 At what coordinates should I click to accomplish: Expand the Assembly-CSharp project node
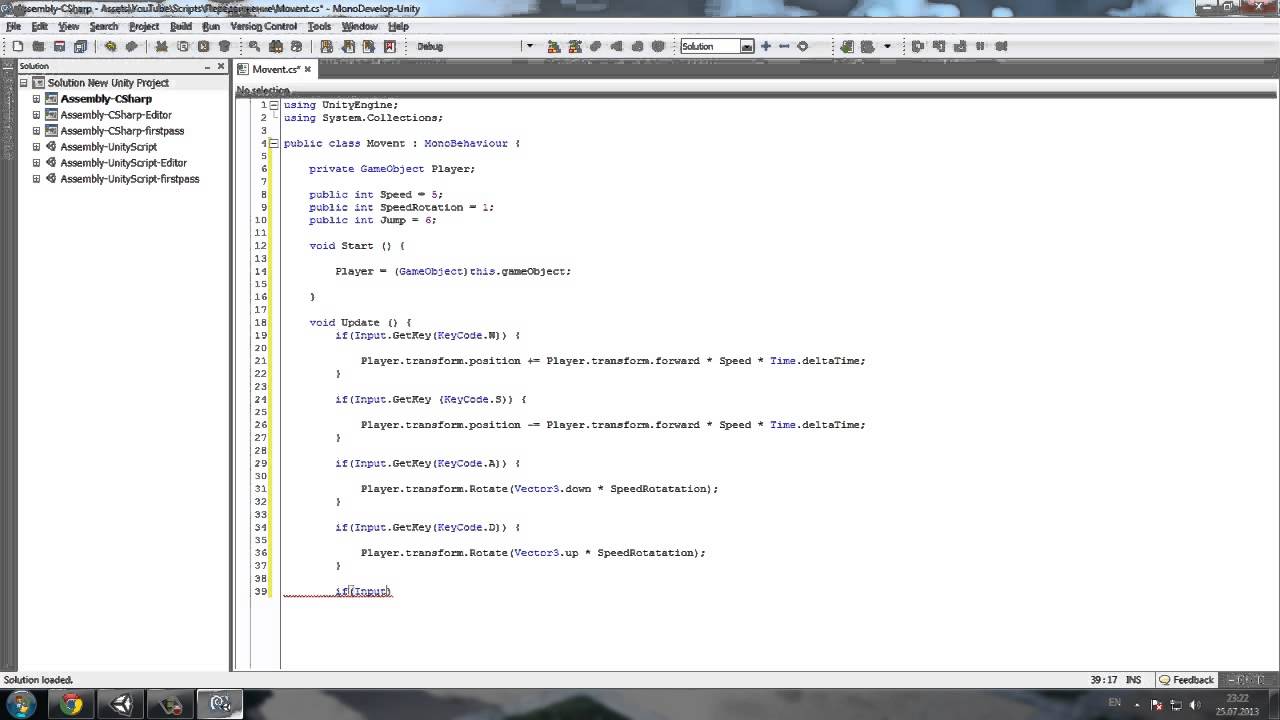point(37,99)
